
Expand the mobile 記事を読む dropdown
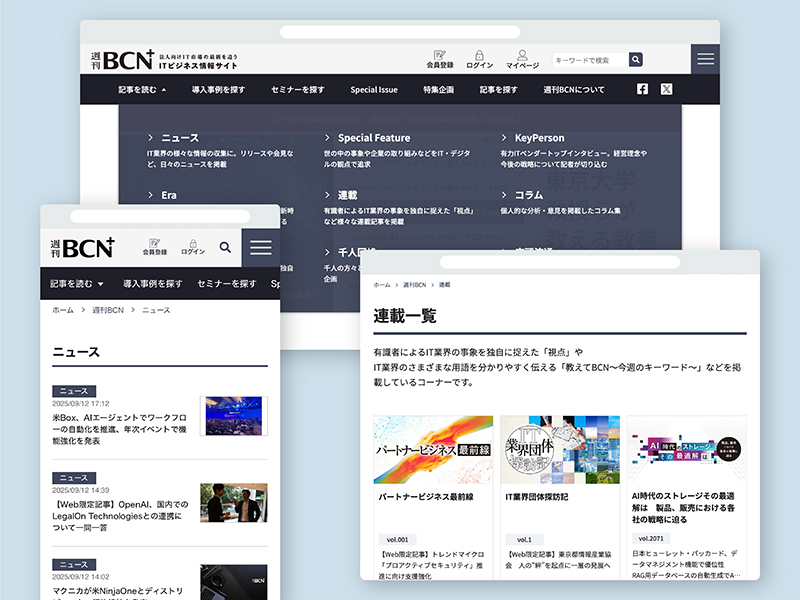(77, 284)
